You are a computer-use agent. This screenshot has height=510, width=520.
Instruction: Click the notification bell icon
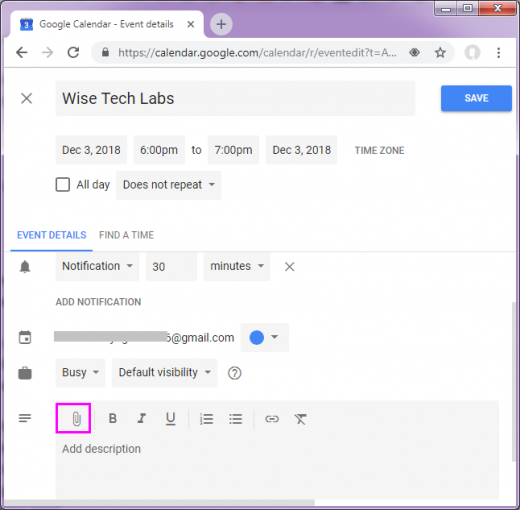click(25, 267)
